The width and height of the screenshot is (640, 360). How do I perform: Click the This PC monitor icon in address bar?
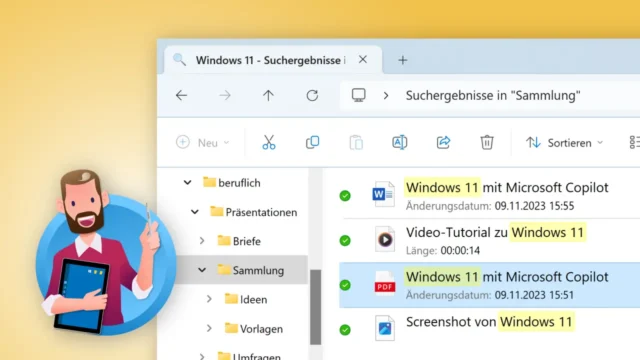tap(358, 95)
